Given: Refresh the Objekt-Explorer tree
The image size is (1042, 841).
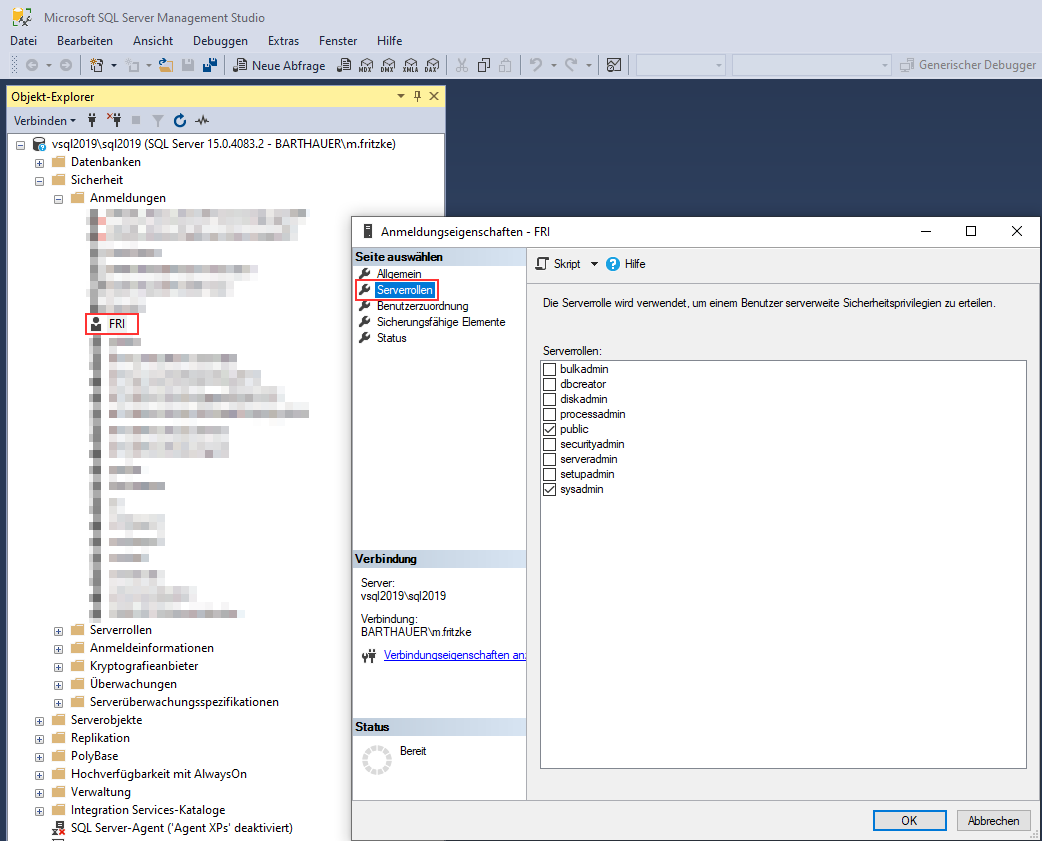Looking at the screenshot, I should tap(180, 120).
